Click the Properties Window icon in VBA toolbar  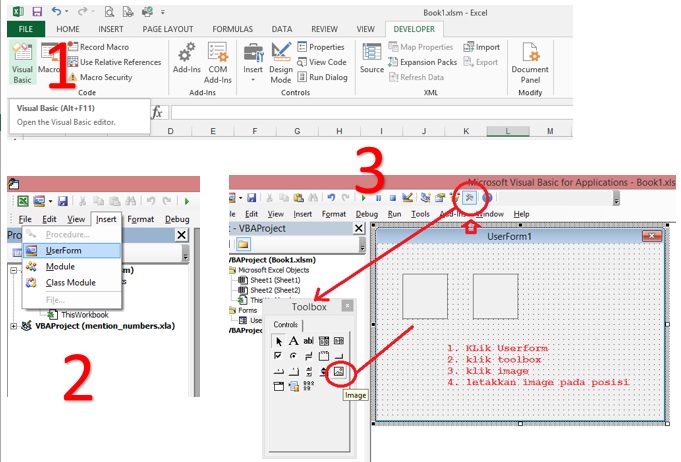[440, 198]
